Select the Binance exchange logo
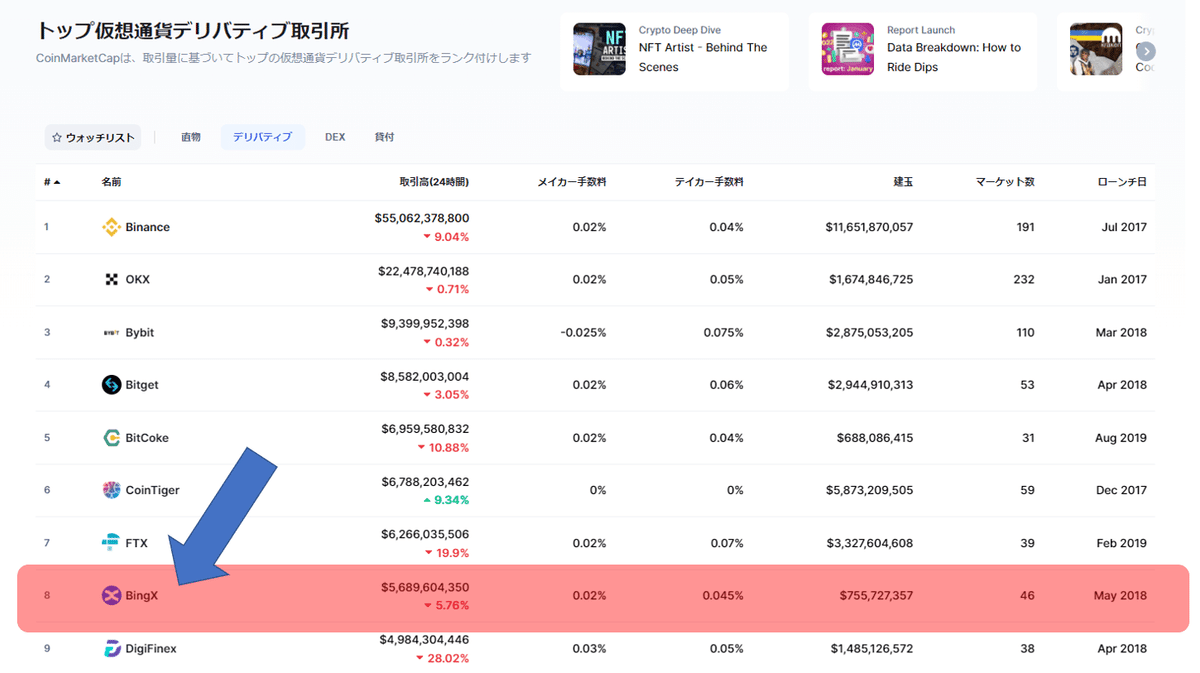The image size is (1200, 673). coord(112,227)
